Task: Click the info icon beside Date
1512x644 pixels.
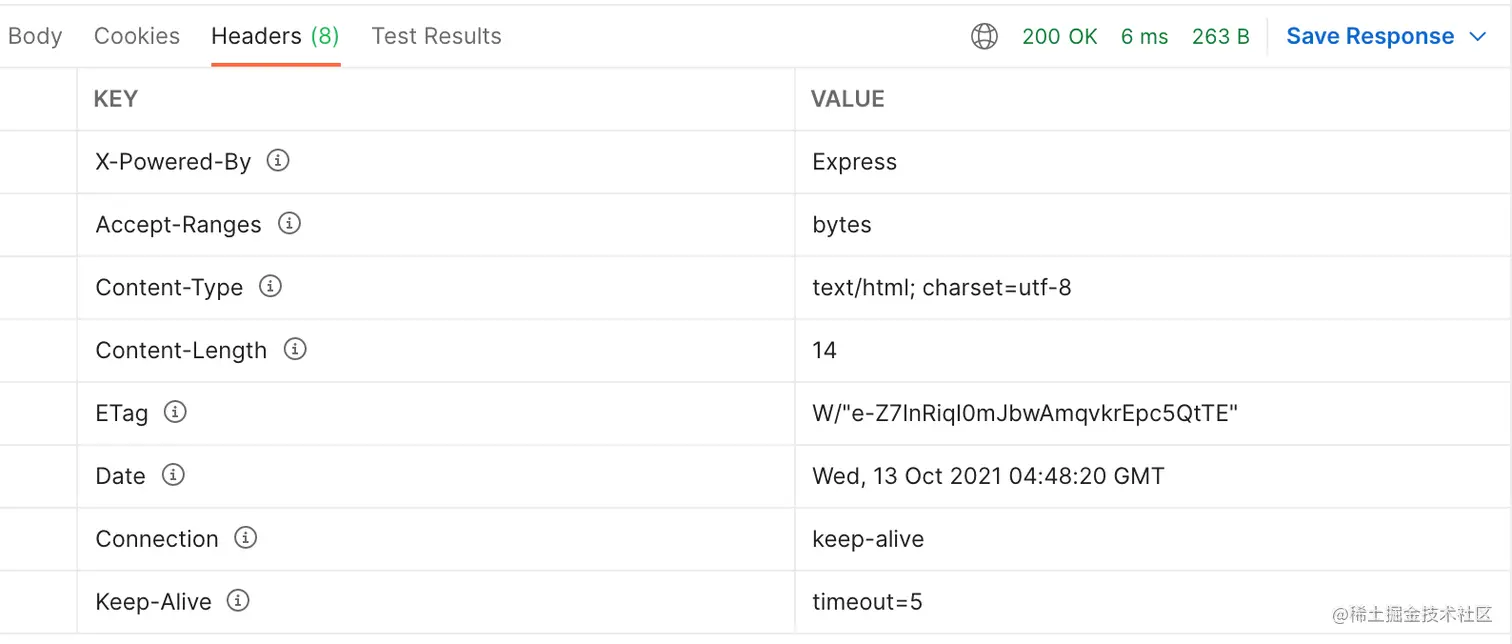Action: point(173,474)
